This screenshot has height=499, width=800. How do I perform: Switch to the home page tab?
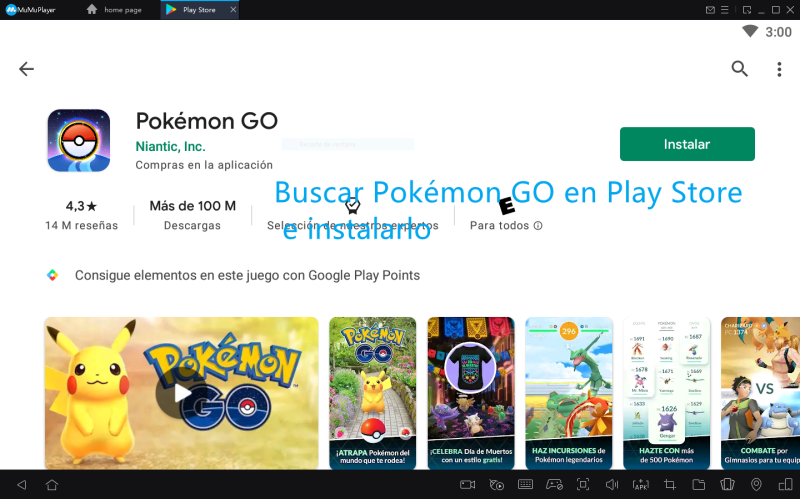point(119,9)
